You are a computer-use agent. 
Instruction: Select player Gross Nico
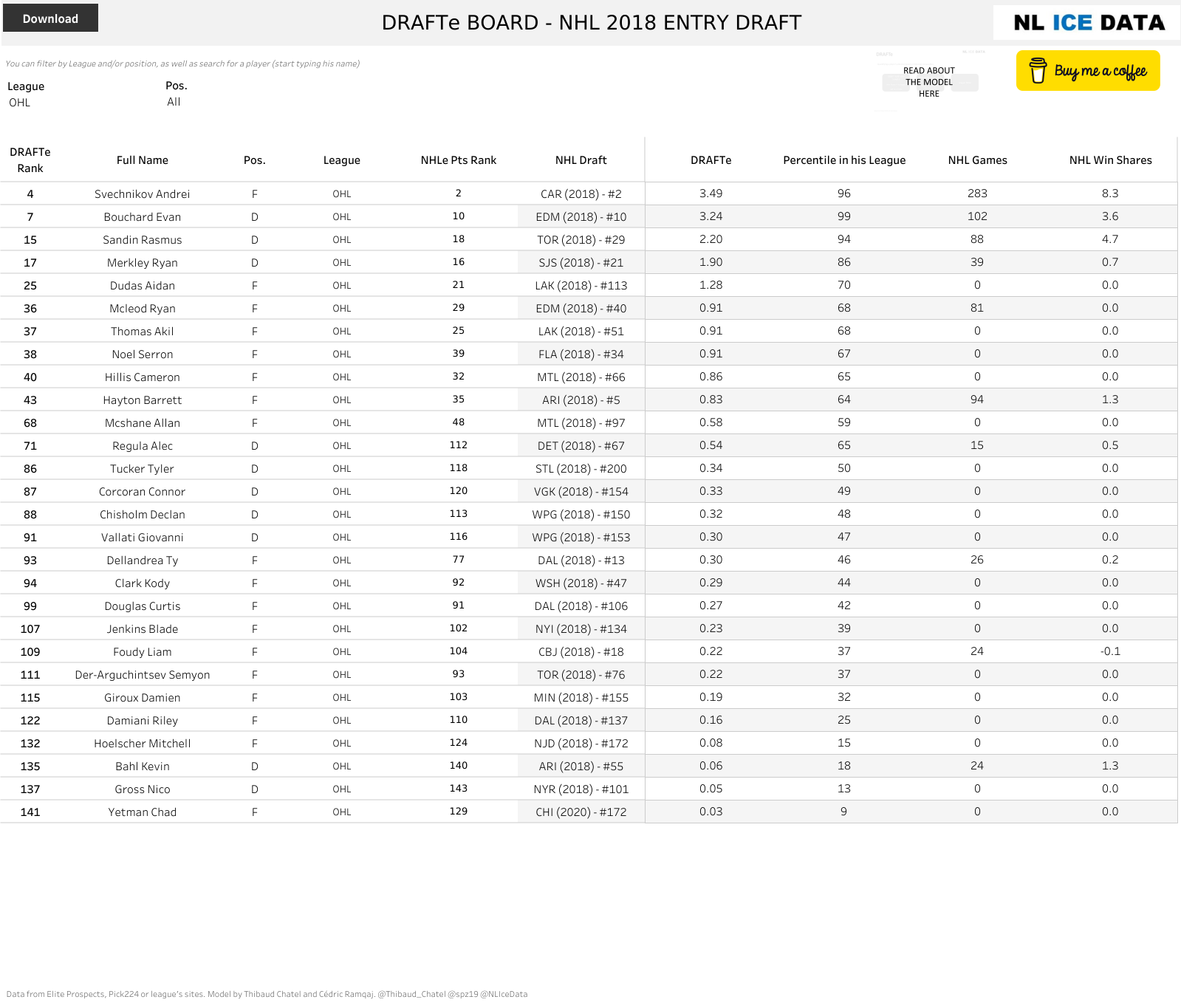pos(143,789)
